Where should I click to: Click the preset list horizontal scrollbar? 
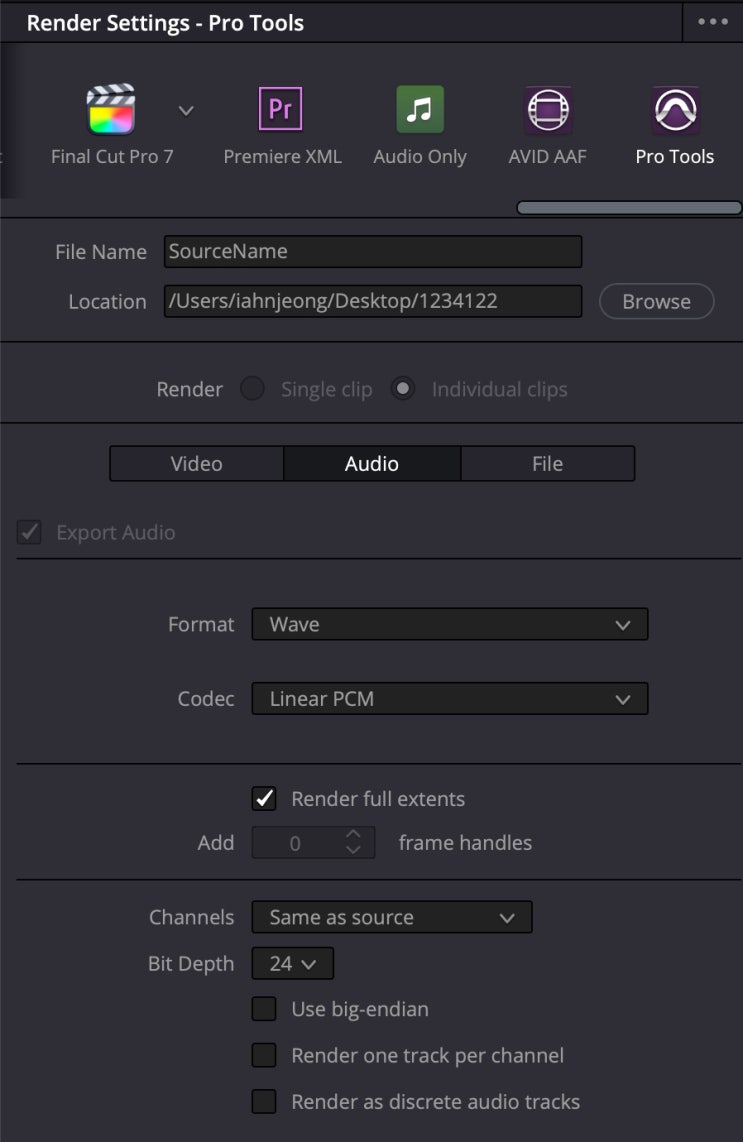[x=628, y=208]
